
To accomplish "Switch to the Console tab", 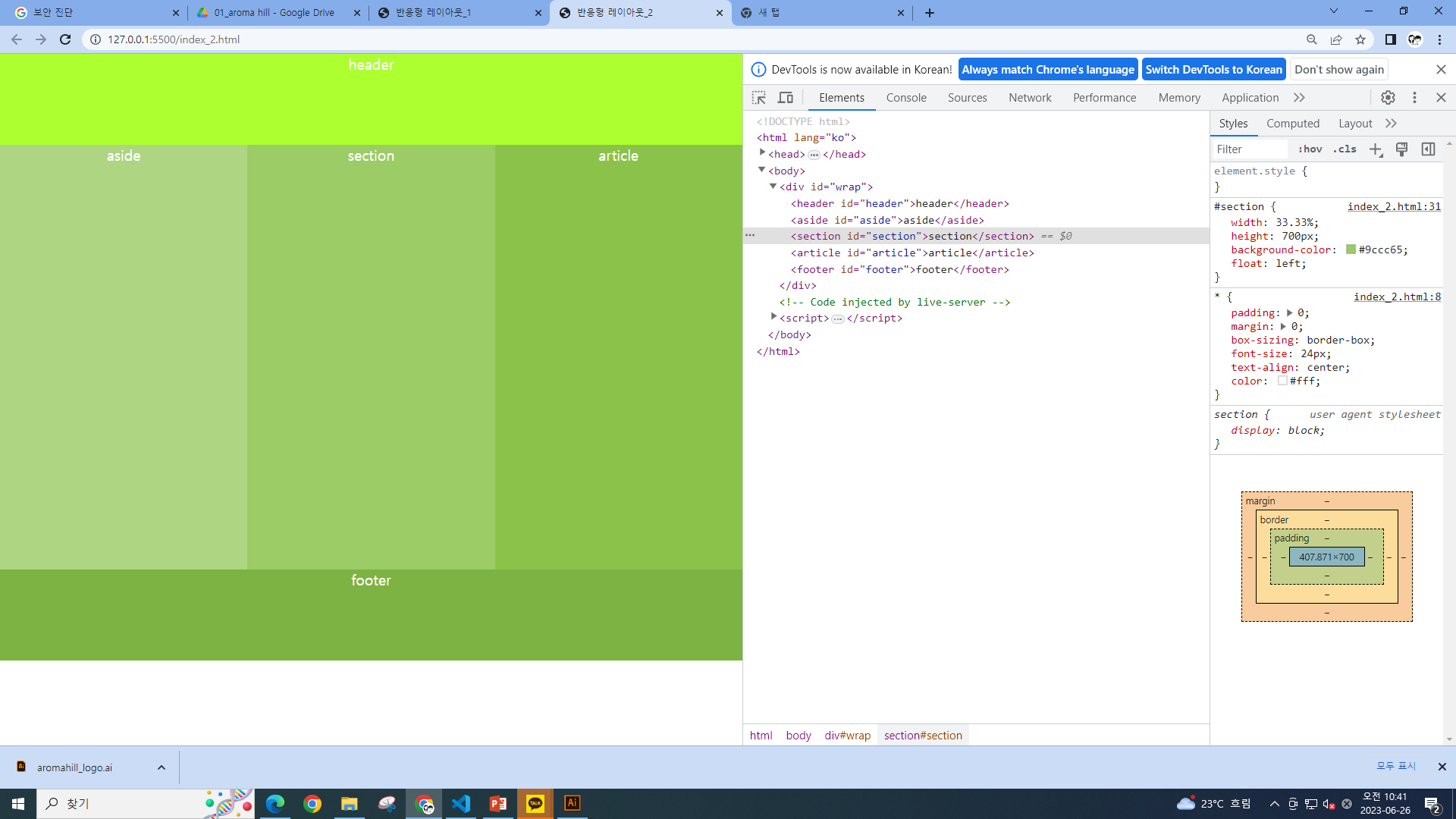I will 906,98.
